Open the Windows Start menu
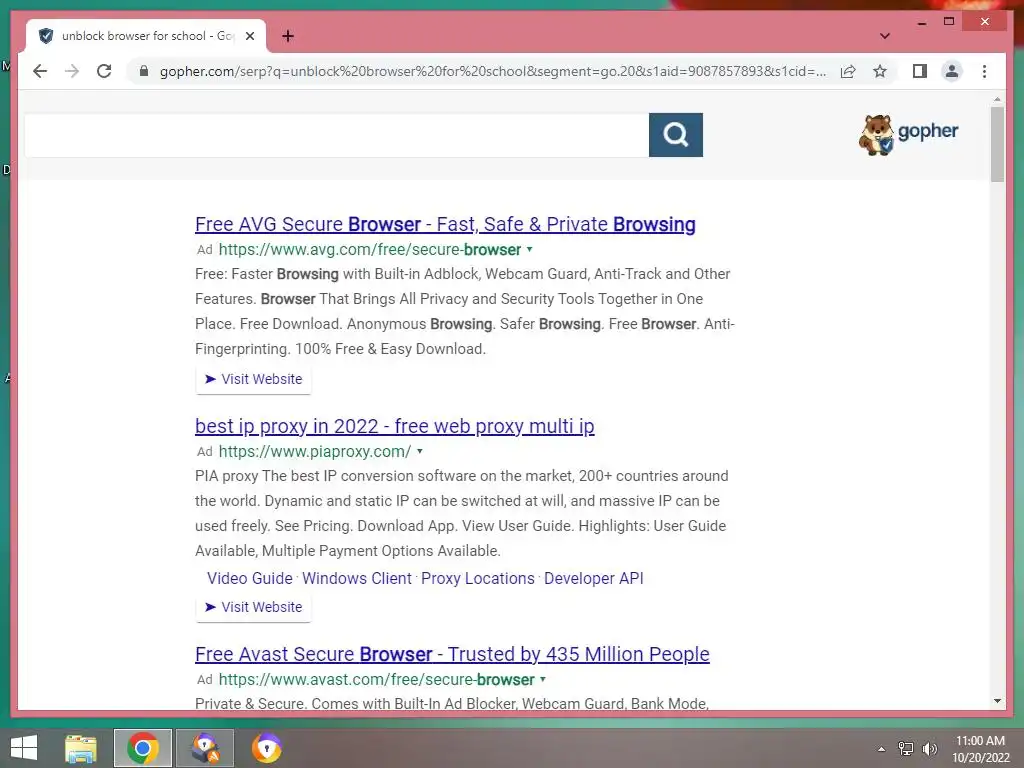 [24, 748]
